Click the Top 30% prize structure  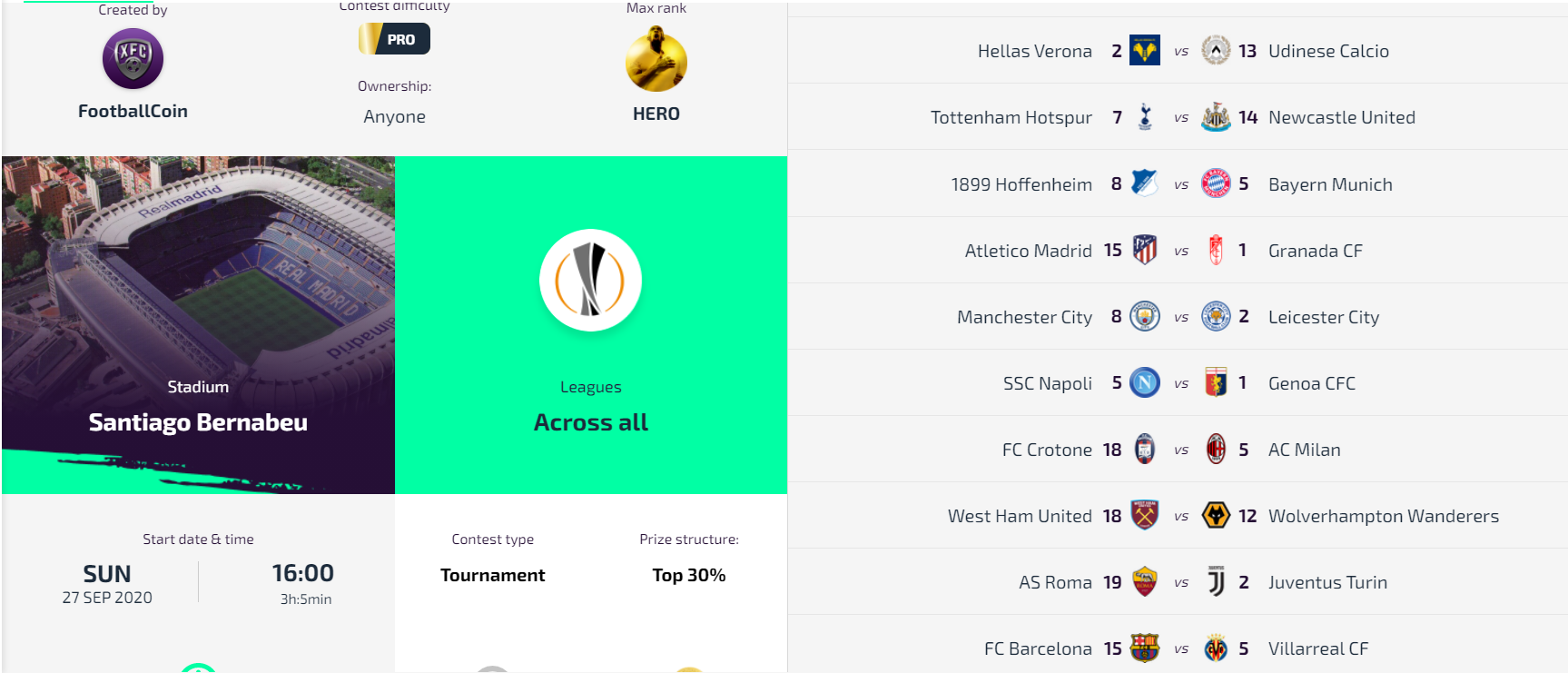pos(689,575)
